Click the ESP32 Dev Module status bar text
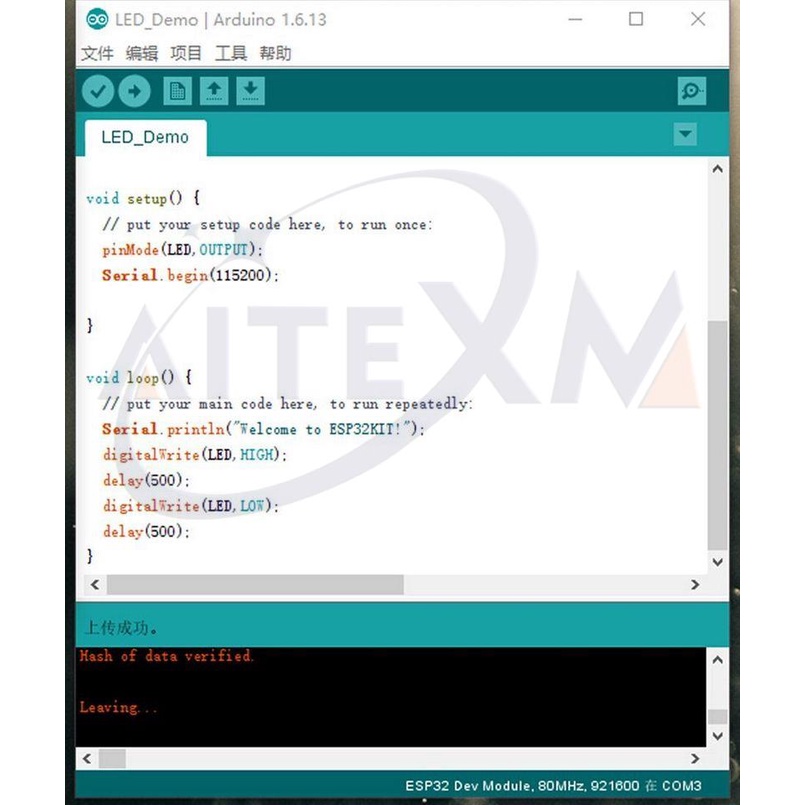Screen dimensions: 805x805 point(553,786)
